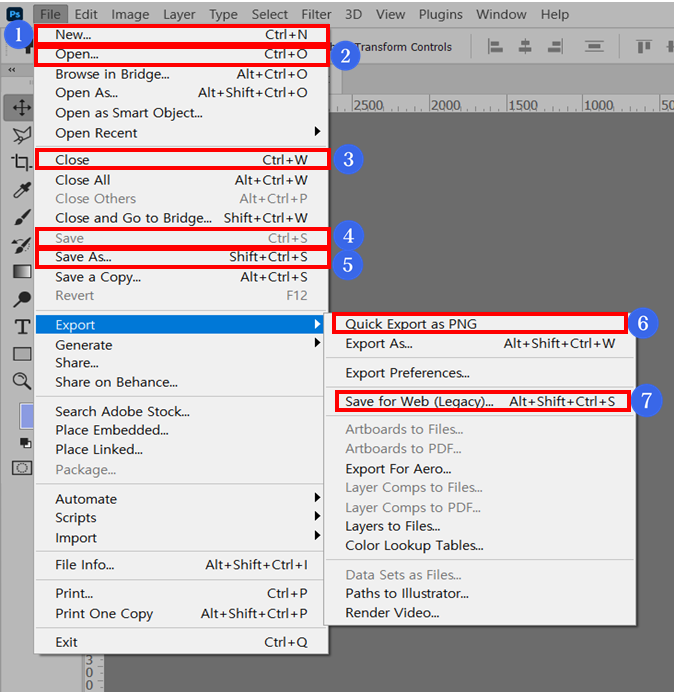Click the Photoshop Ps logo icon

(x=15, y=14)
